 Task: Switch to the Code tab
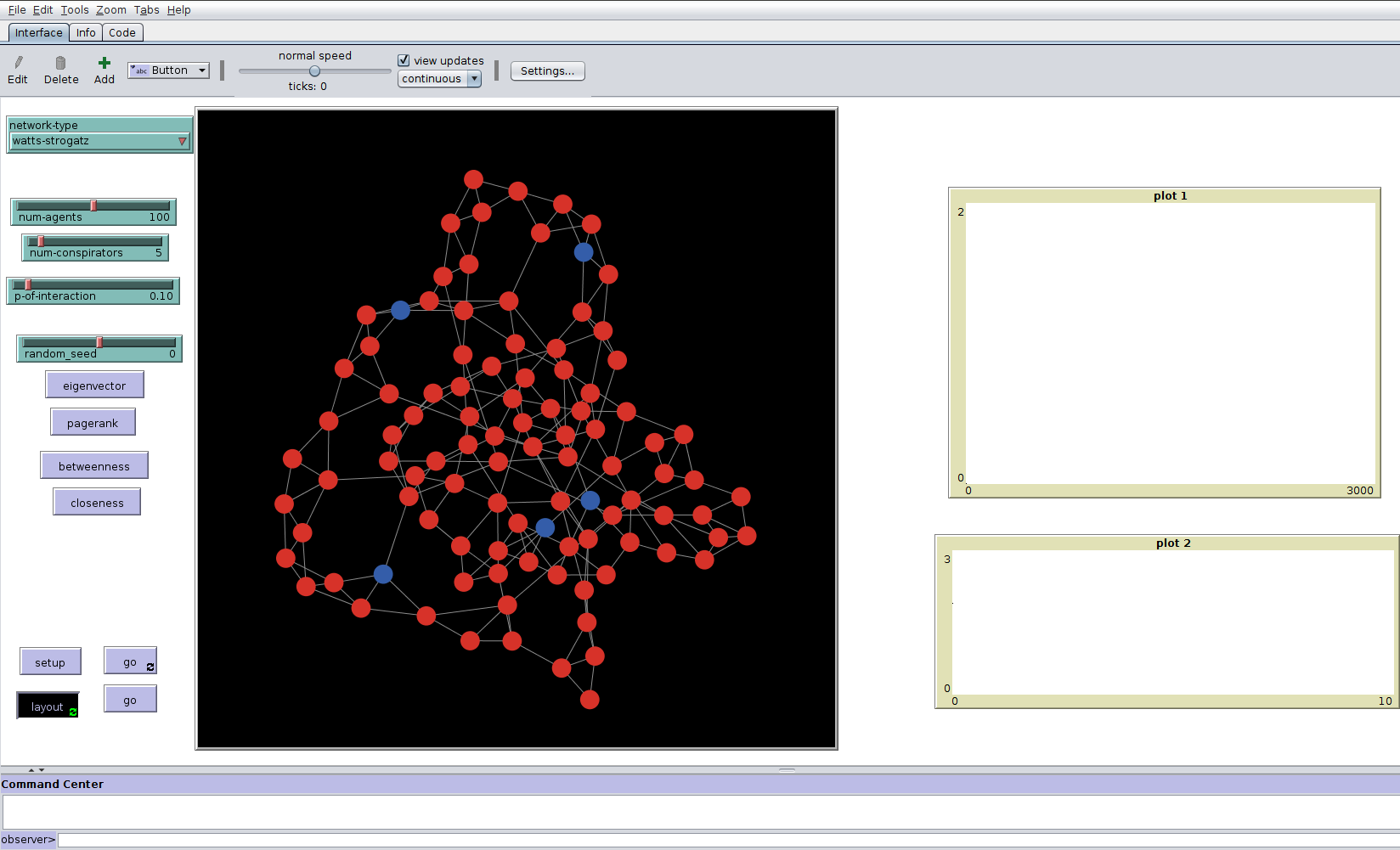122,33
